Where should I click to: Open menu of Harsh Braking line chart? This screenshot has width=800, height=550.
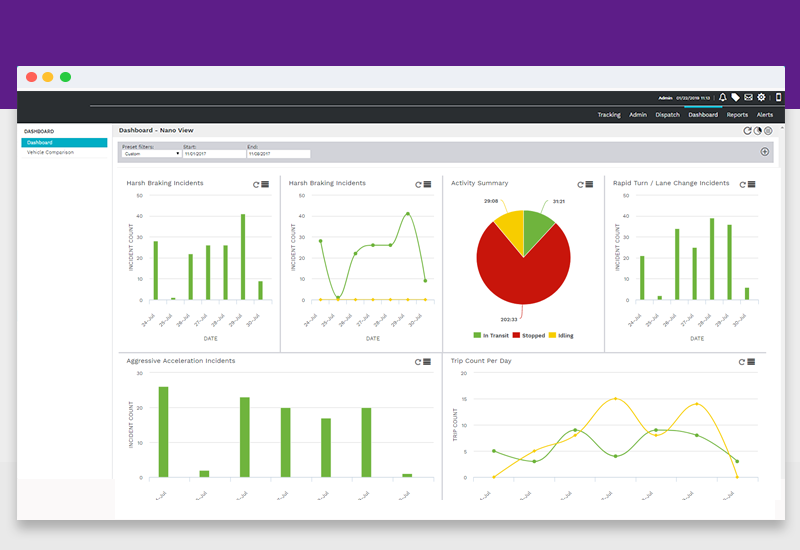tap(427, 184)
